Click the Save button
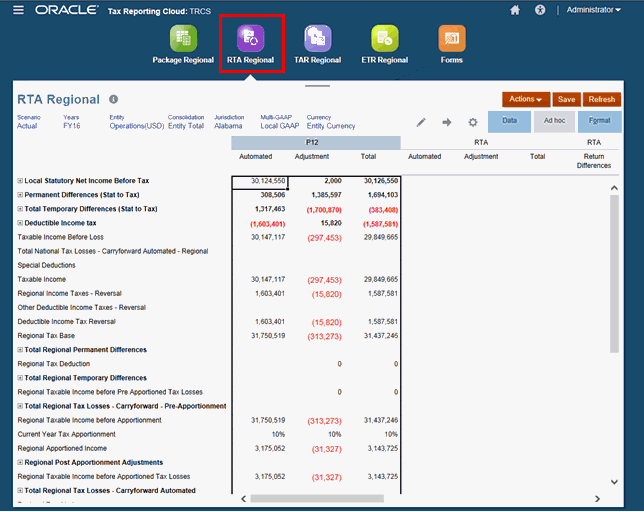The width and height of the screenshot is (644, 512). (x=566, y=99)
